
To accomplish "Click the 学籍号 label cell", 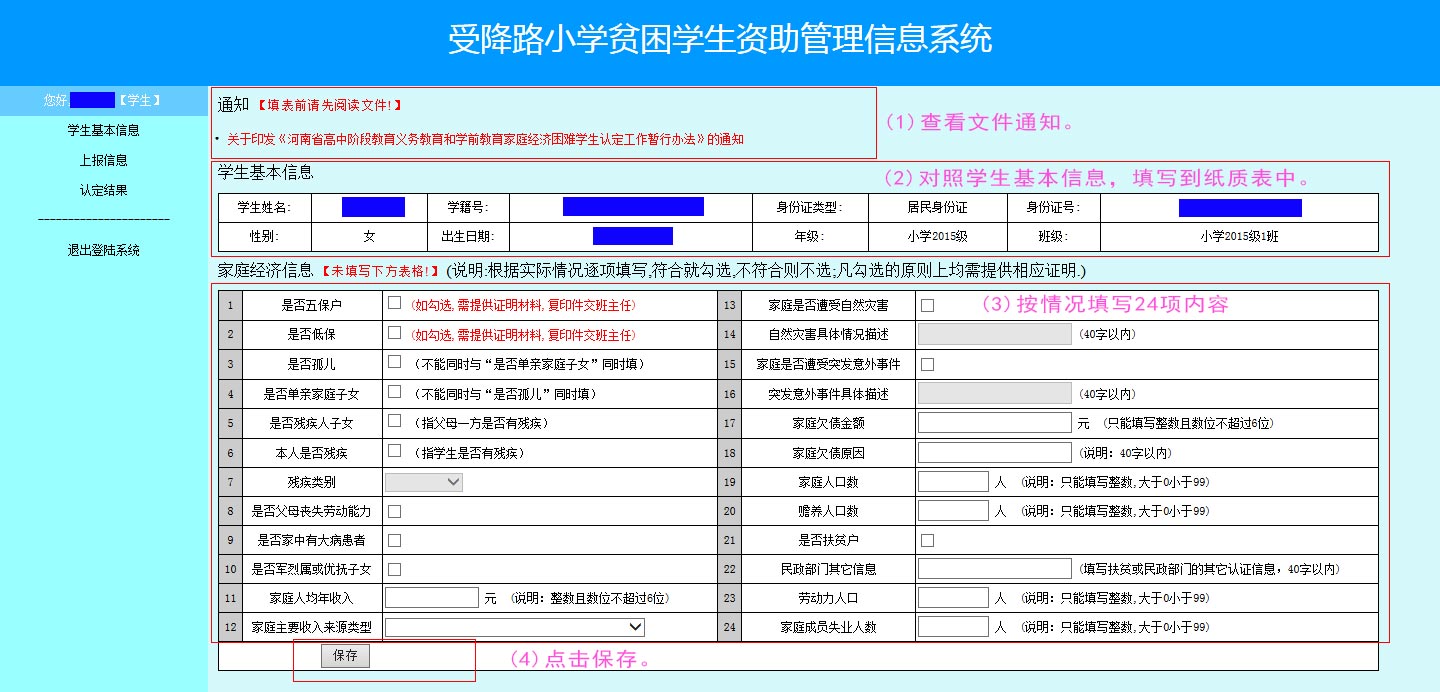I will pos(468,208).
